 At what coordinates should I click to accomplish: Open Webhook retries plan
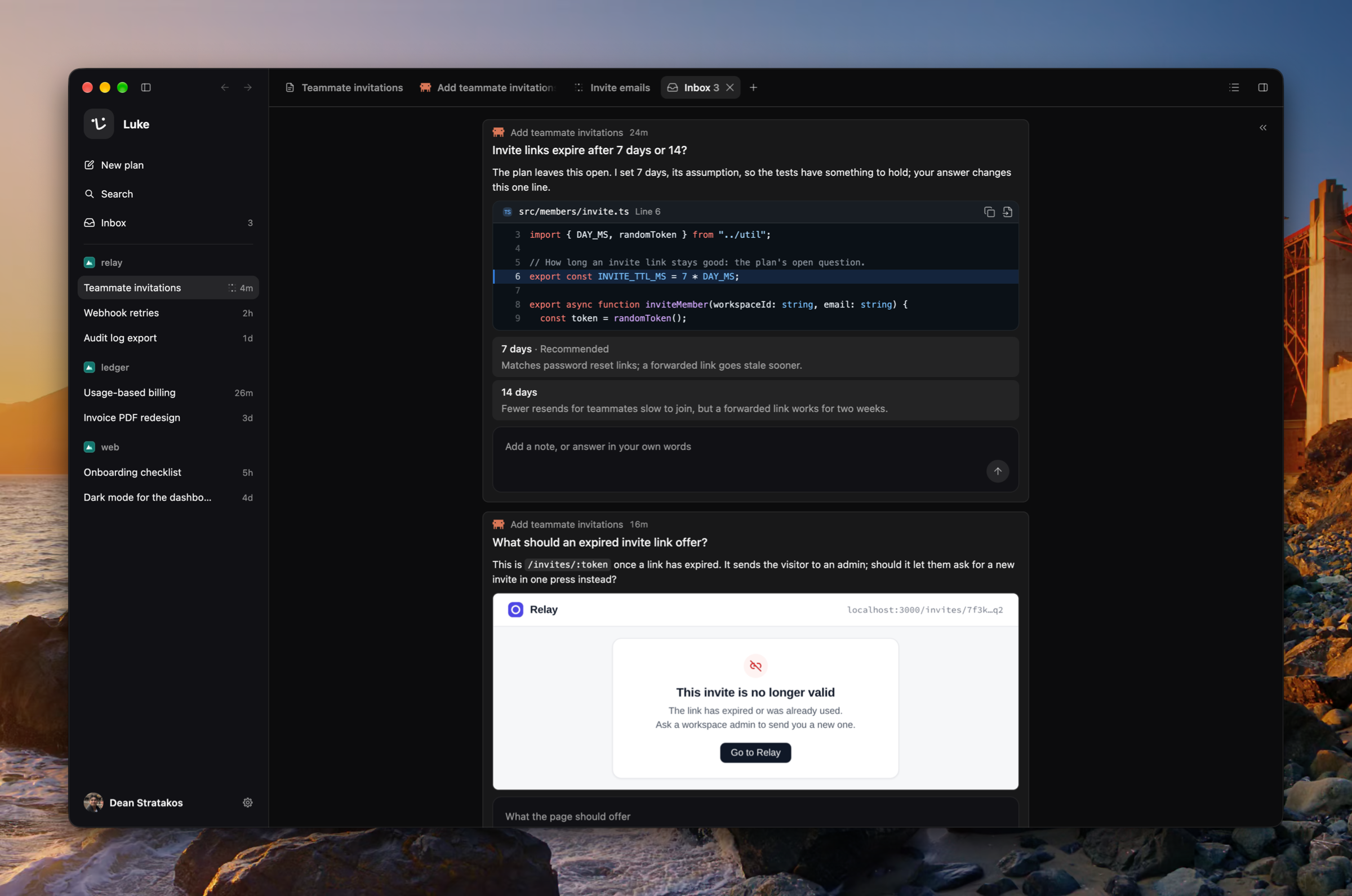(x=168, y=313)
